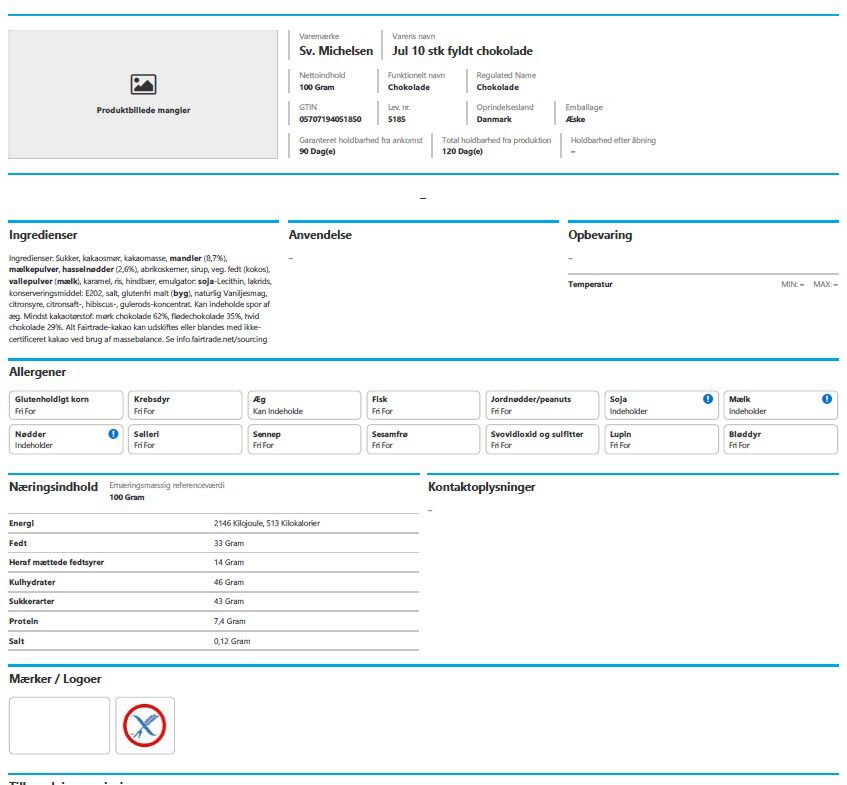
Task: Open the info icon on the Soja allergen
Action: pyautogui.click(x=708, y=399)
